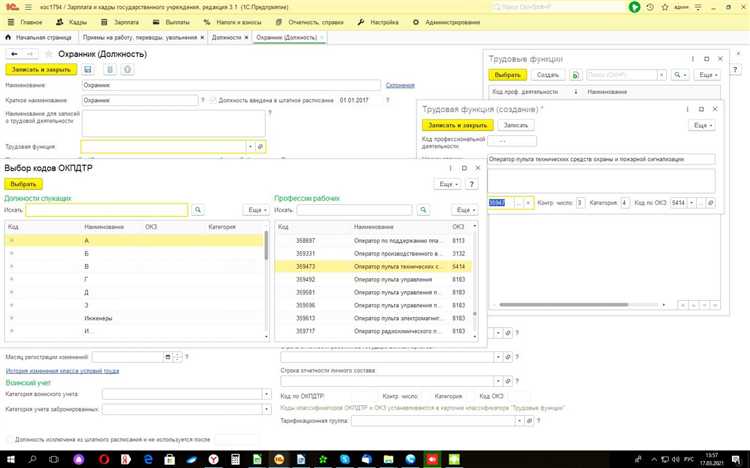Click the save floppy disk icon in Охранник form
This screenshot has width=750, height=468.
point(88,70)
